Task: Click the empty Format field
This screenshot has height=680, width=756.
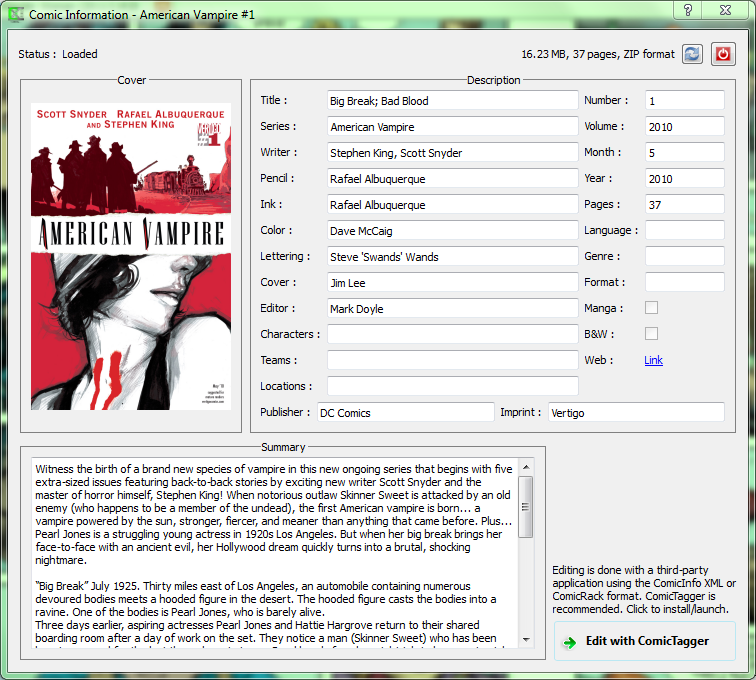Action: [x=685, y=282]
